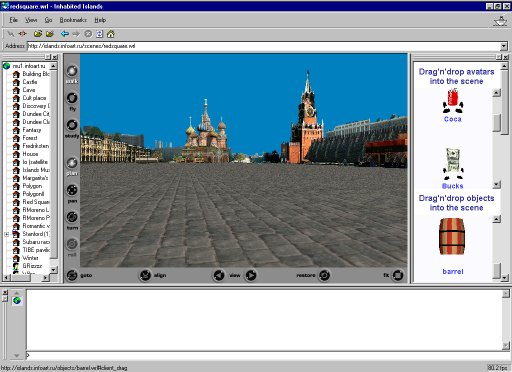
Task: Select the Castle scene in tree
Action: click(x=30, y=82)
